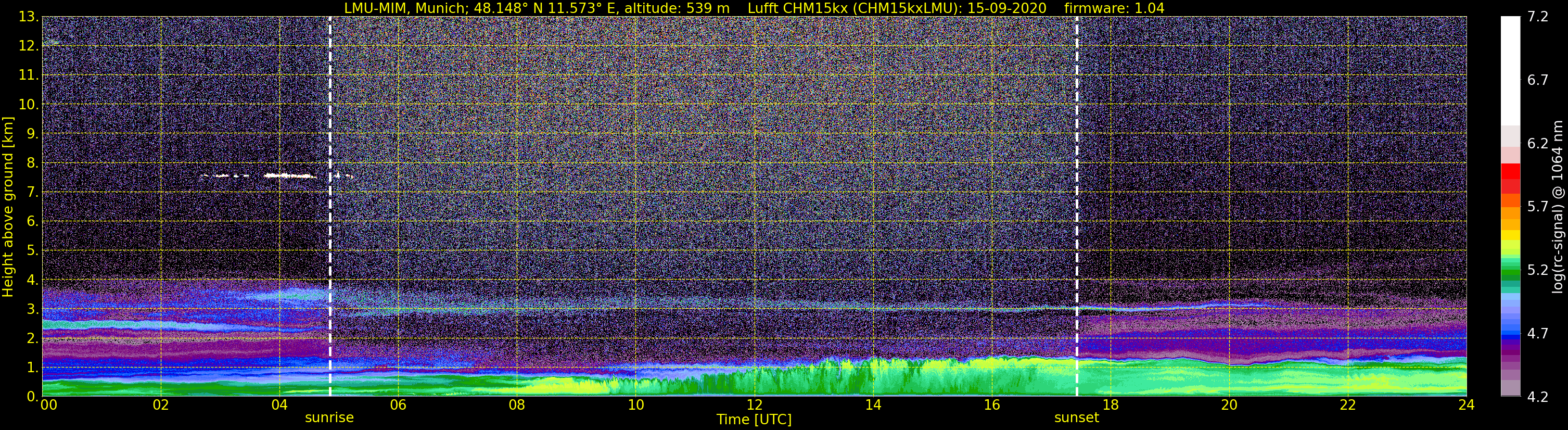Click the time tick label '22'

(1348, 405)
